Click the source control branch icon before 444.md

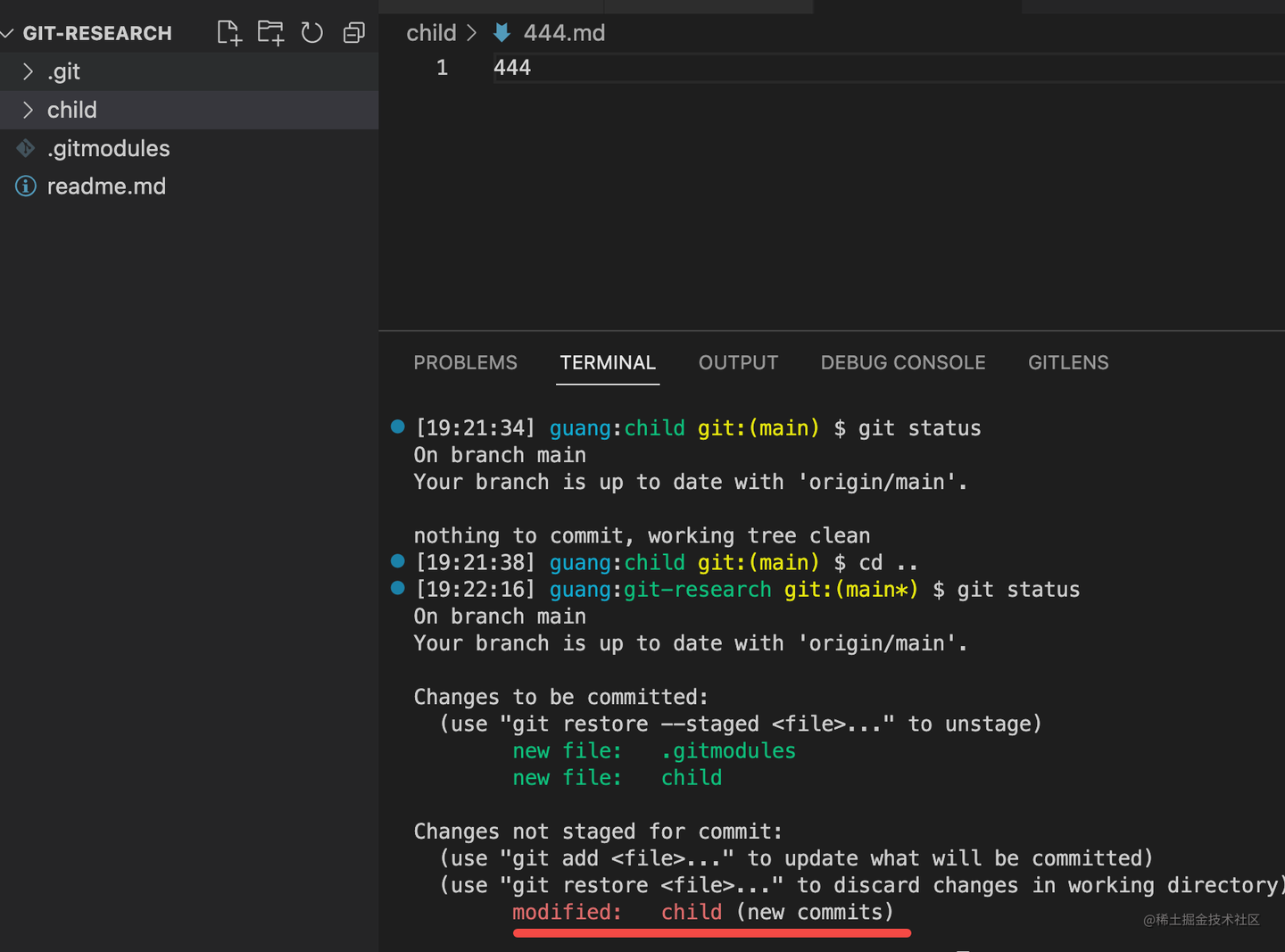(502, 32)
